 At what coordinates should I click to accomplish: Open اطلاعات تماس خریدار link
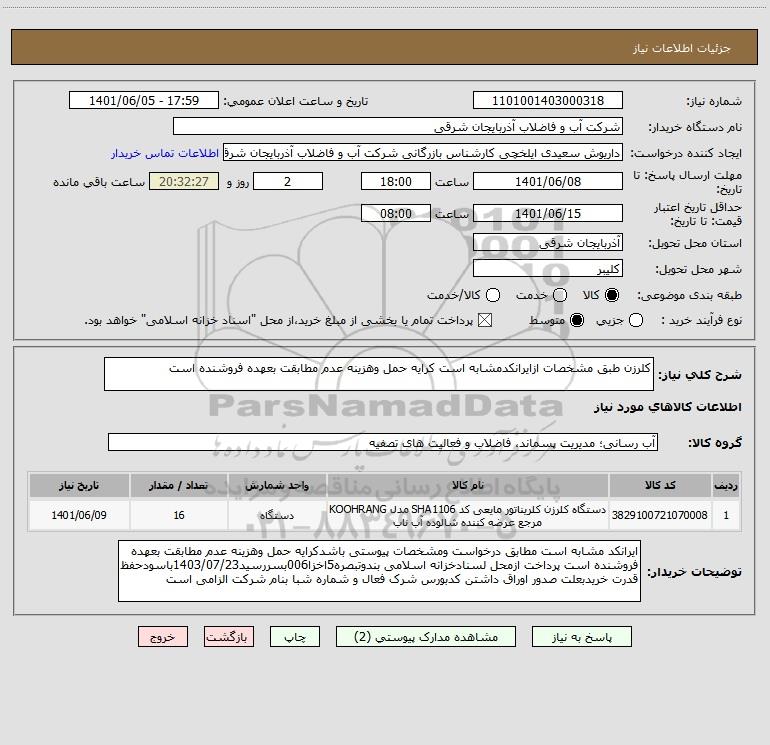165,153
